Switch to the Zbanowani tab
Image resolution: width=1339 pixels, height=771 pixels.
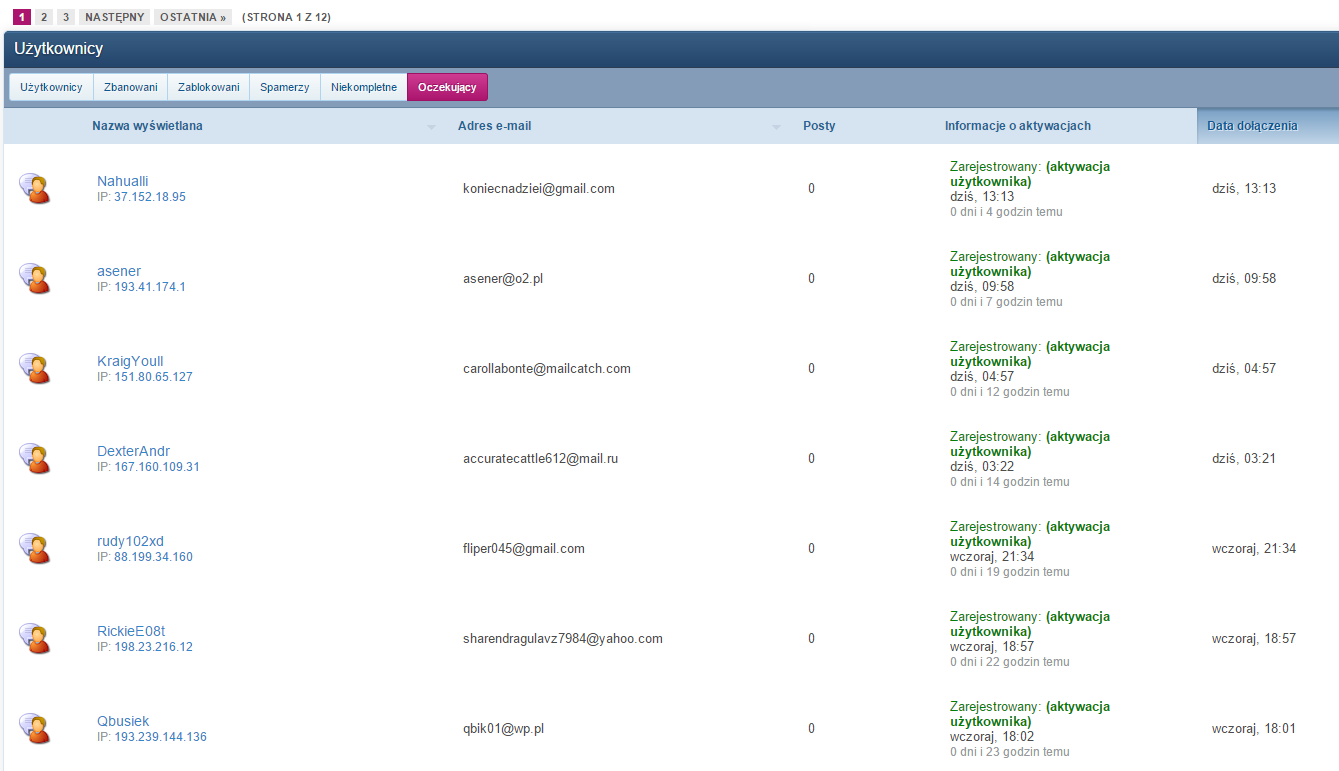(130, 87)
